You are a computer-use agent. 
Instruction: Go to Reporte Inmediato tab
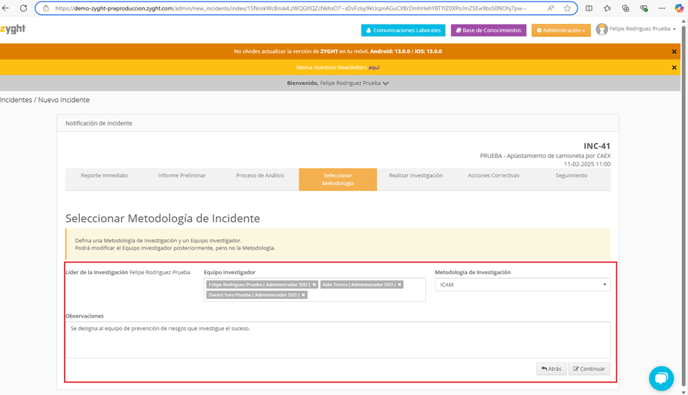click(x=104, y=176)
